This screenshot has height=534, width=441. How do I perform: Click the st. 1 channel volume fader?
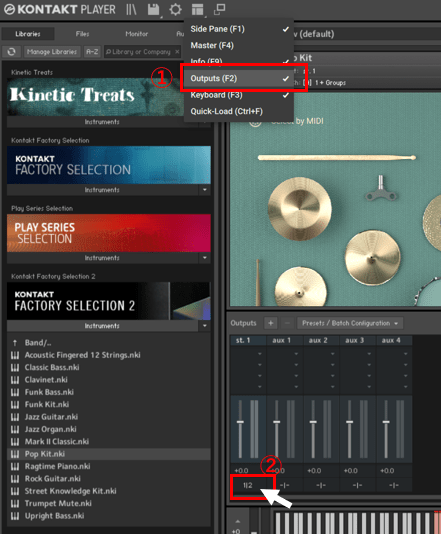pyautogui.click(x=240, y=422)
